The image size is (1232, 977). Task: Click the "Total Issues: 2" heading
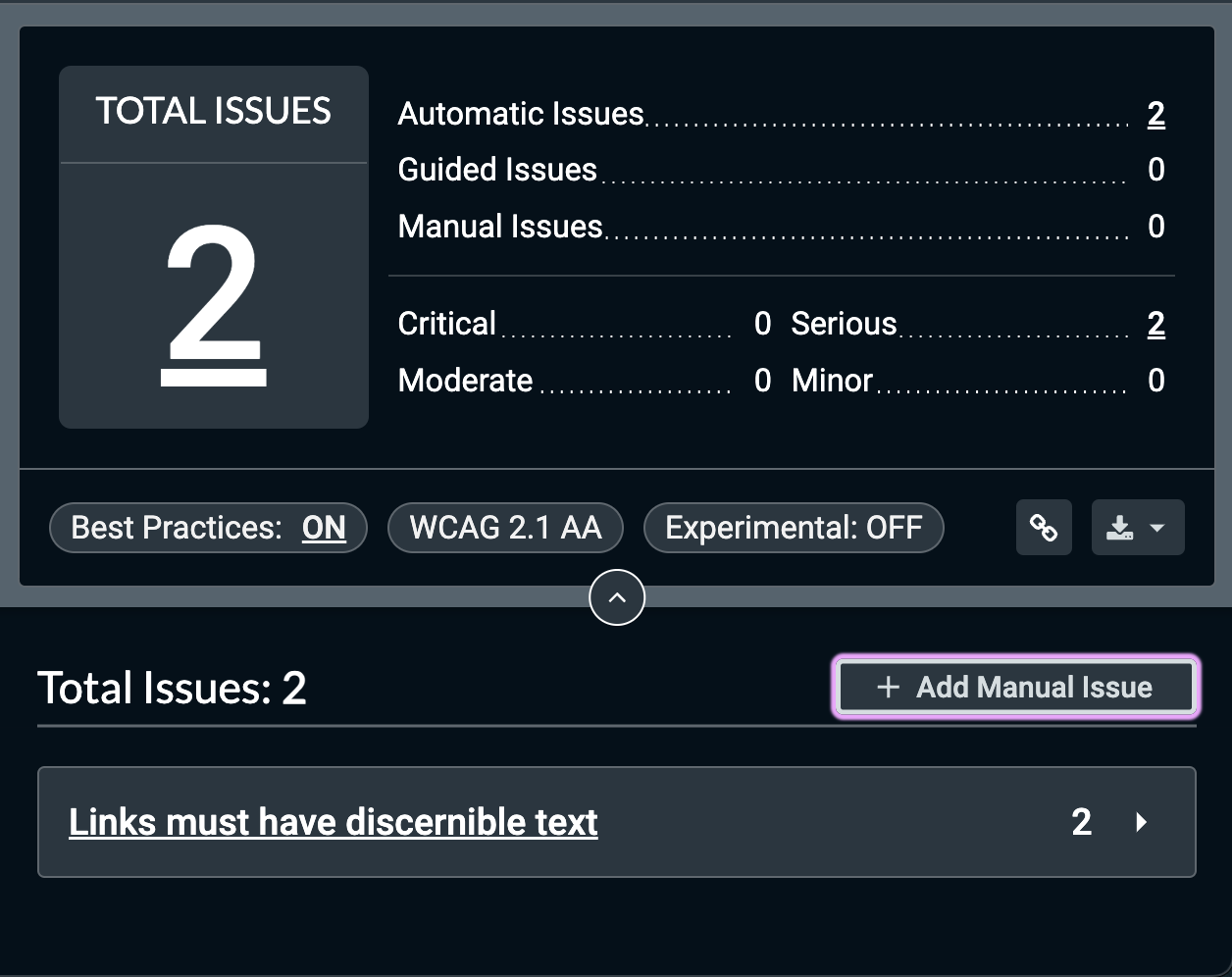[x=173, y=688]
